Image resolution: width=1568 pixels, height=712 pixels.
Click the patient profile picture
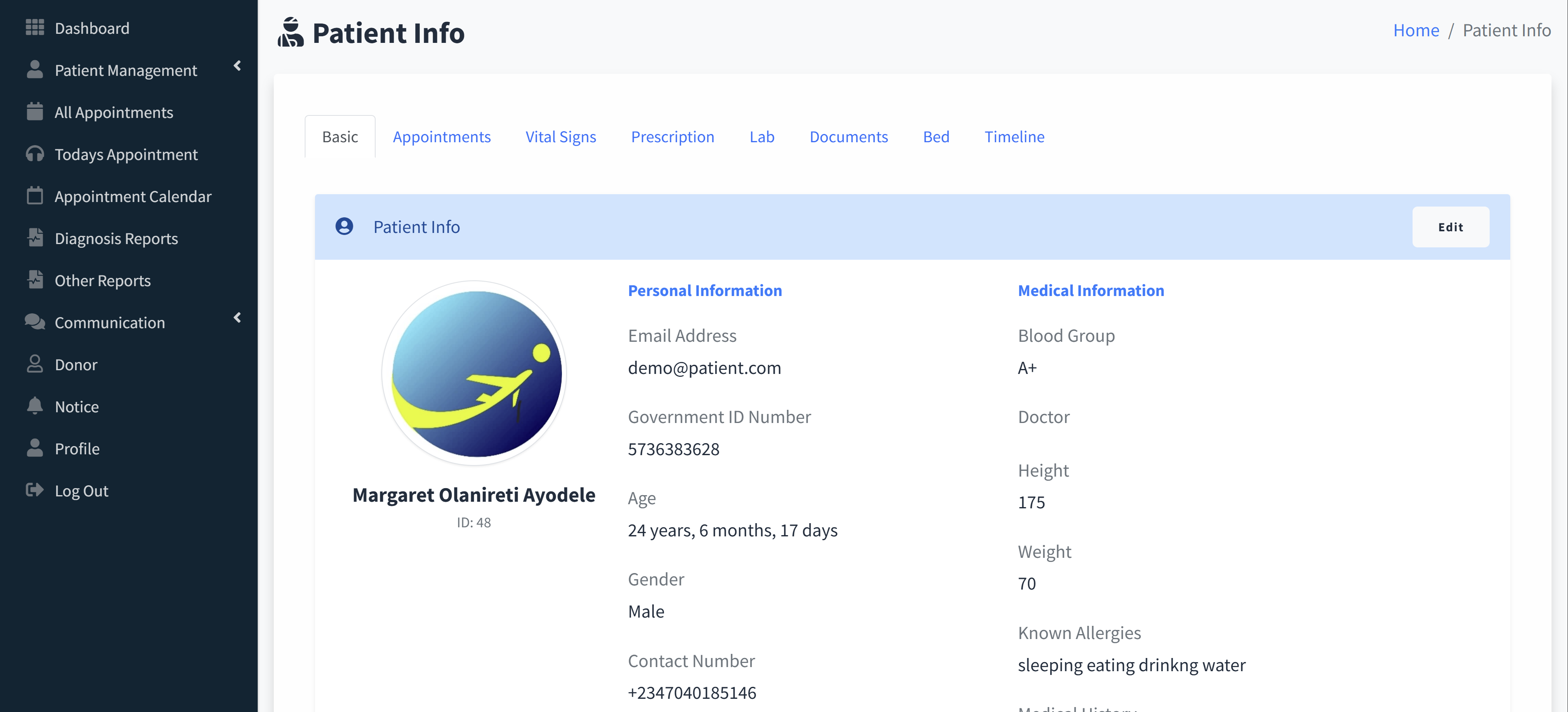tap(474, 373)
